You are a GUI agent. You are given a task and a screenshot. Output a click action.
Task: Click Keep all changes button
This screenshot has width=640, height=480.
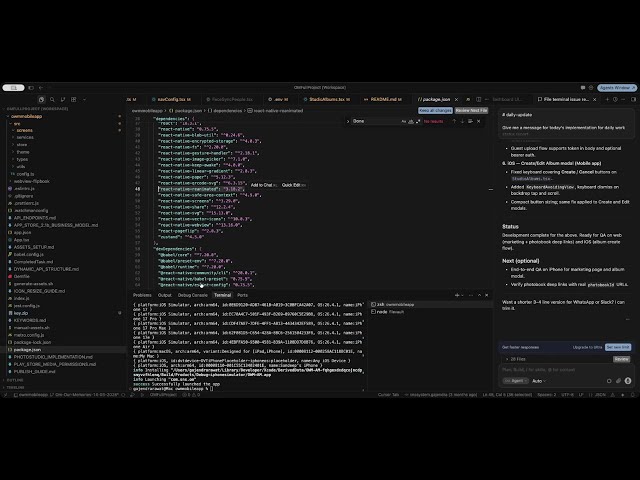pyautogui.click(x=435, y=110)
